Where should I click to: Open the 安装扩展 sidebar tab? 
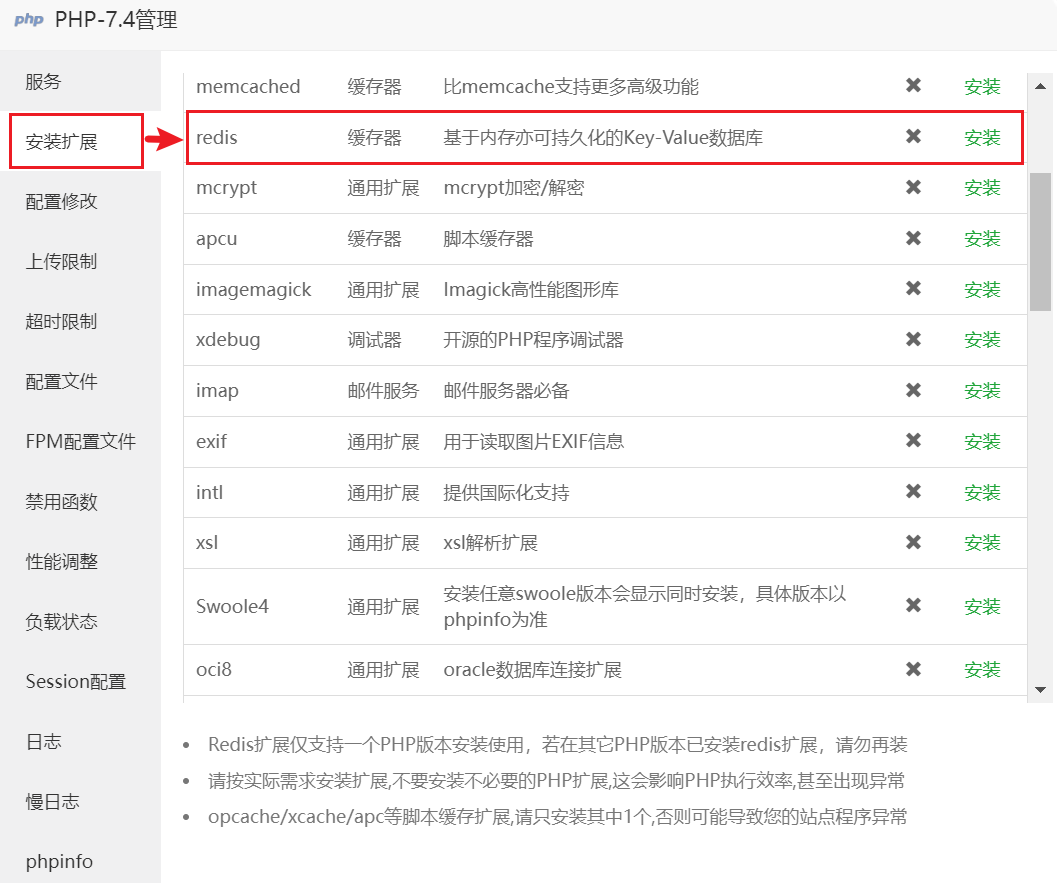(62, 142)
